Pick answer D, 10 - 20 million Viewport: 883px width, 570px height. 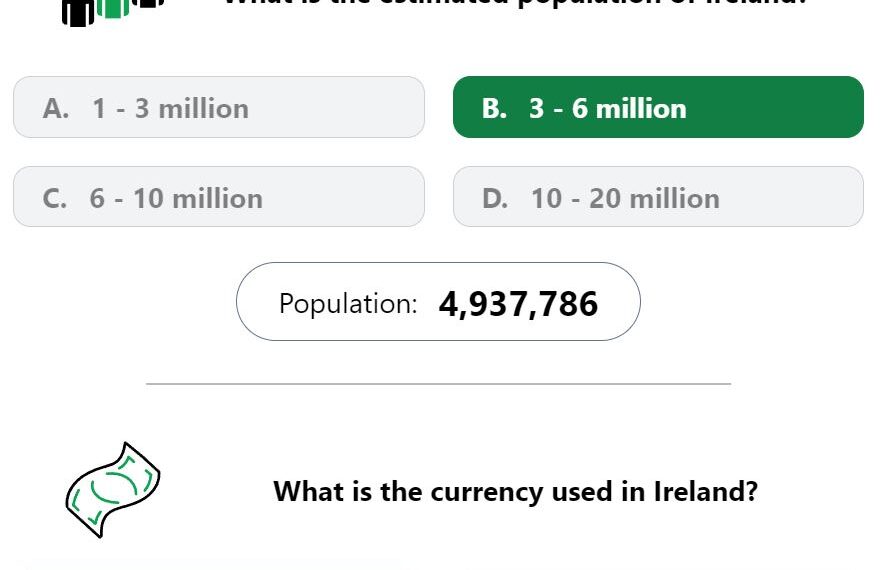tap(658, 197)
